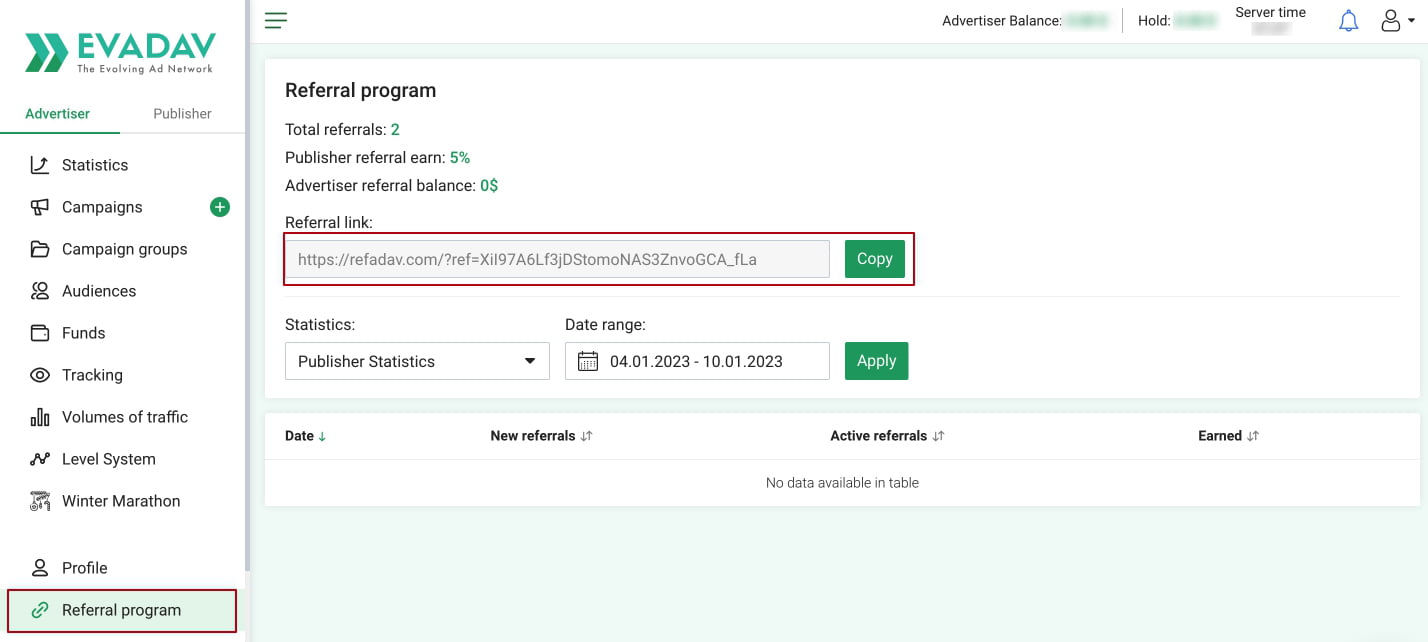Viewport: 1428px width, 642px height.
Task: Sort by New referrals column
Action: tap(541, 436)
